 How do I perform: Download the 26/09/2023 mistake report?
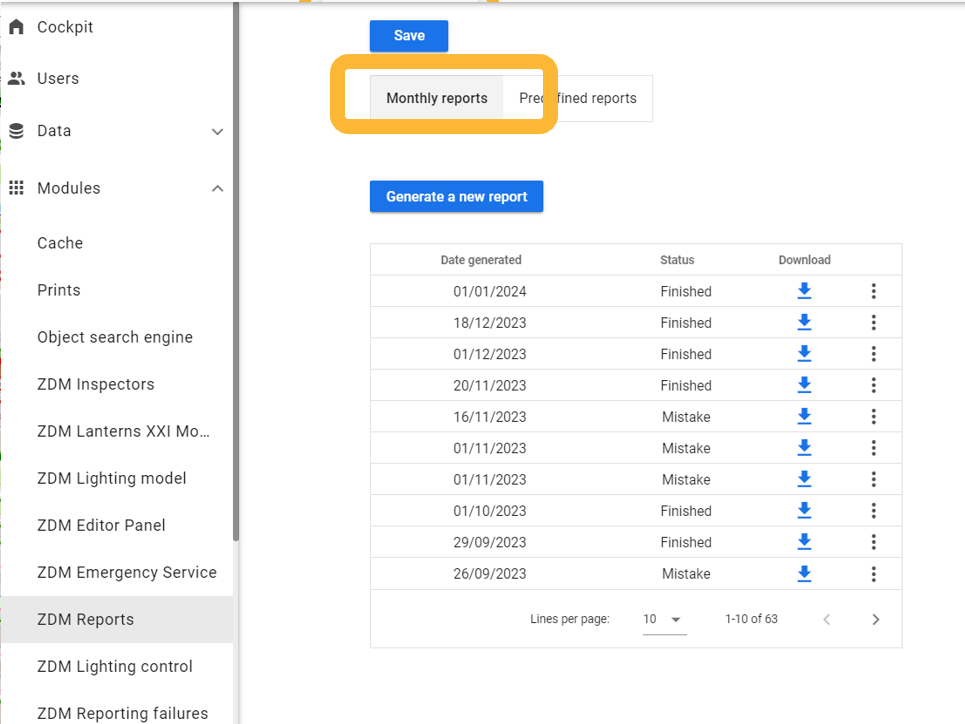pyautogui.click(x=804, y=573)
